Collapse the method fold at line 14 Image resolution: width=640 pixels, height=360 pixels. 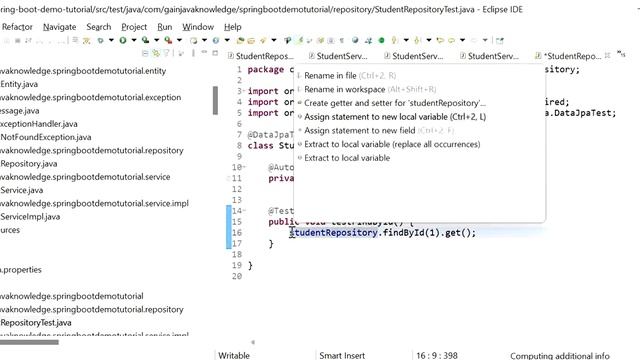244,211
